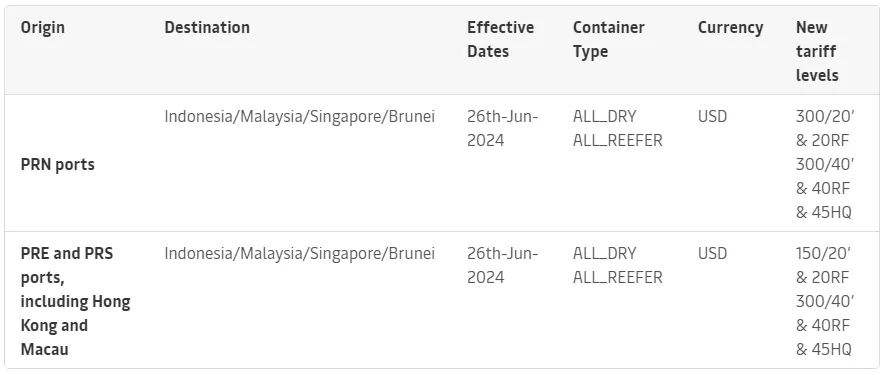Viewport: 885px width, 375px height.
Task: Select the Effective Dates column header
Action: tap(500, 39)
